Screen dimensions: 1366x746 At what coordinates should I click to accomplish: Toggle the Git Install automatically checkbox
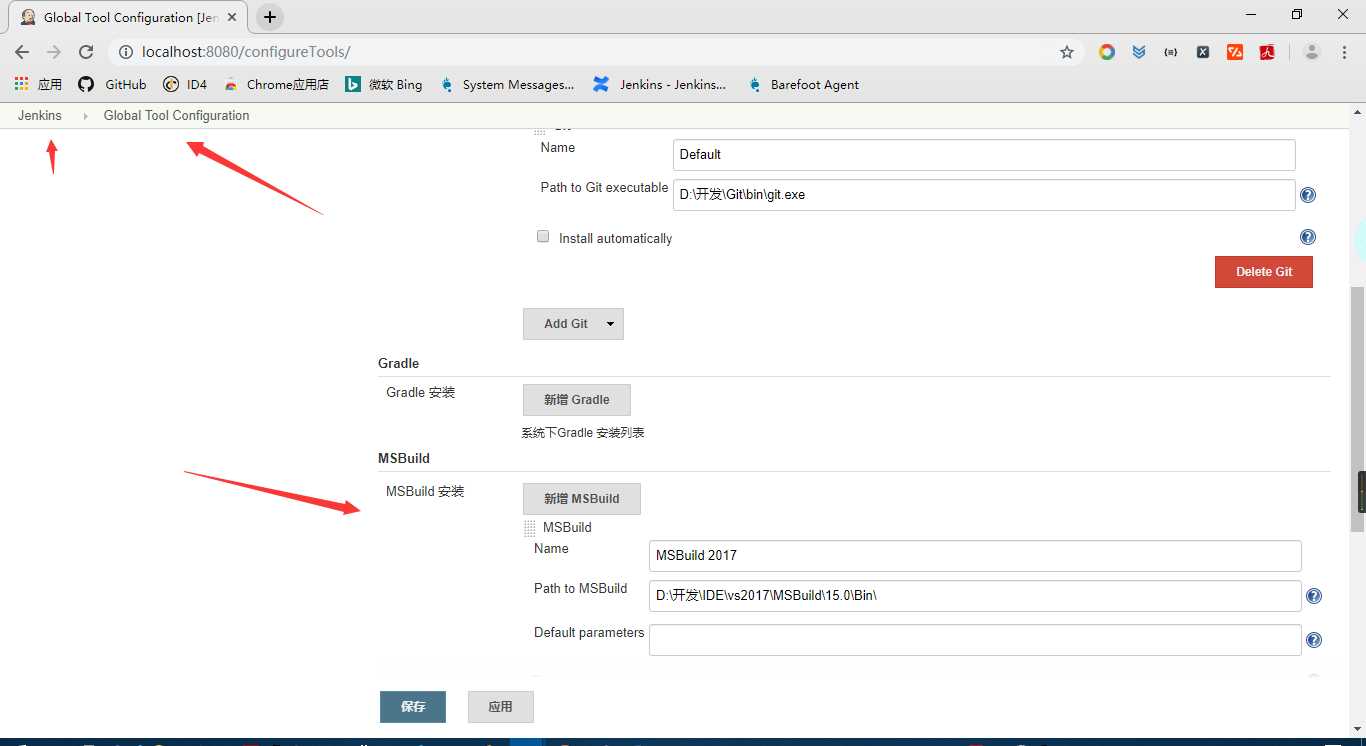point(543,237)
